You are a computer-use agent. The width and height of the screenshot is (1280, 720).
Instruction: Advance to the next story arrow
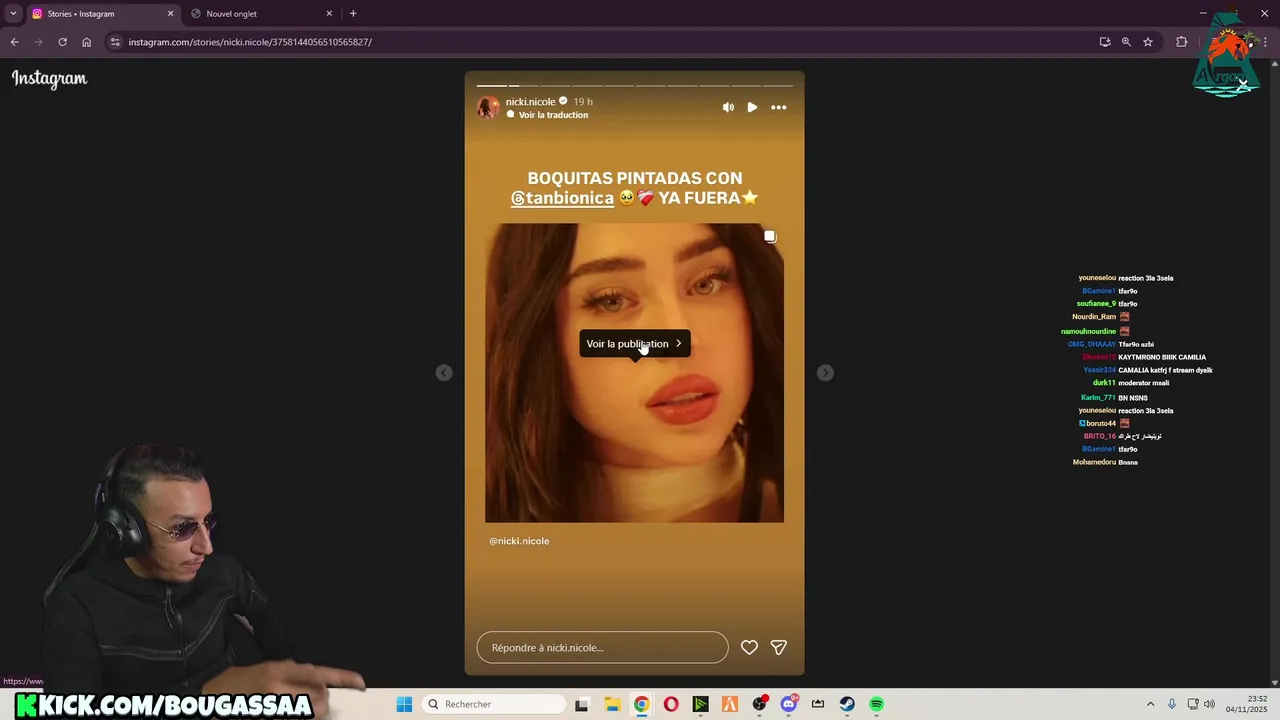pyautogui.click(x=825, y=373)
